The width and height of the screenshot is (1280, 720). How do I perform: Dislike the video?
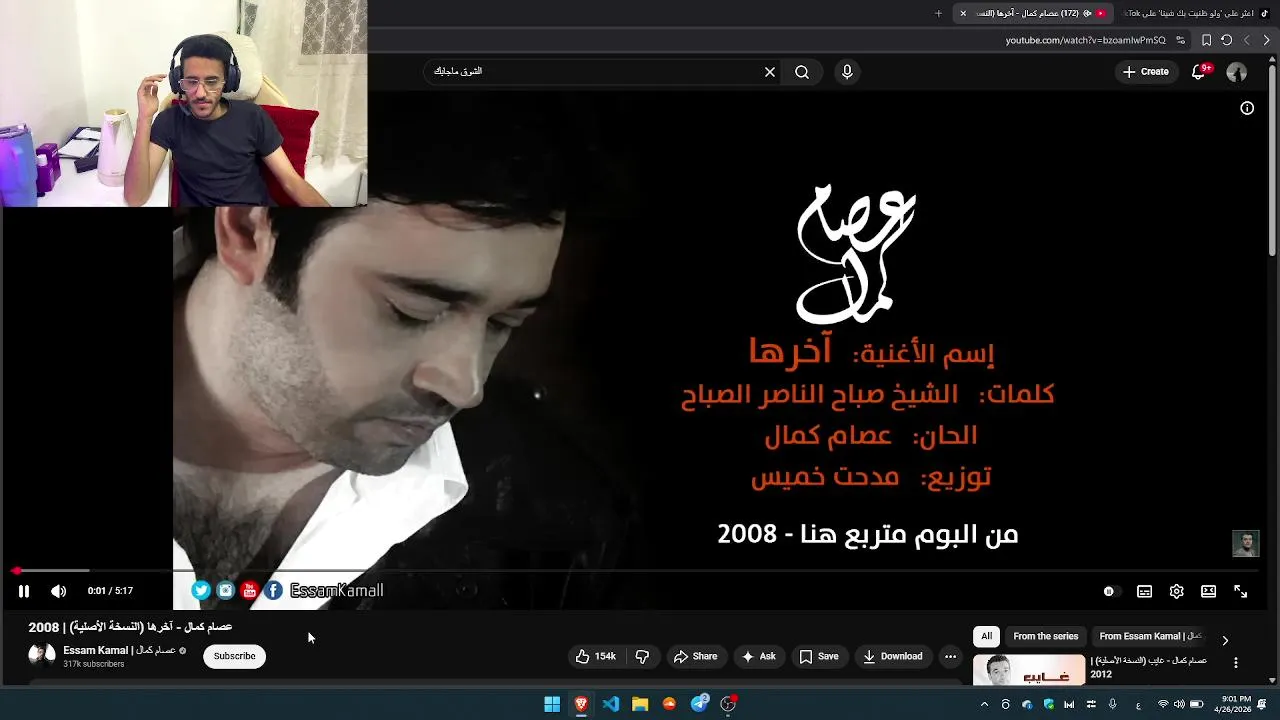click(x=642, y=656)
